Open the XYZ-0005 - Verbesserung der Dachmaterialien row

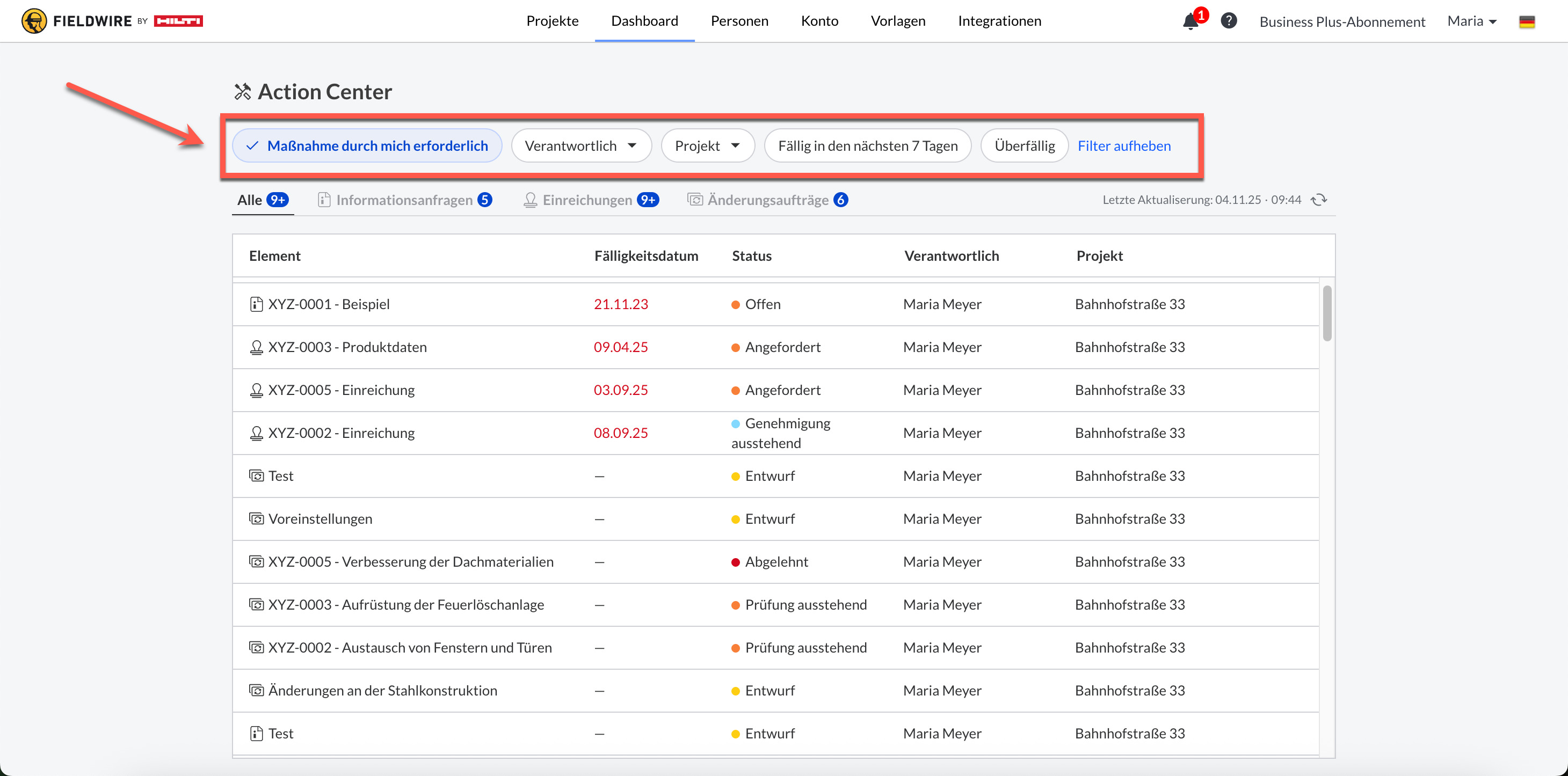pos(411,562)
